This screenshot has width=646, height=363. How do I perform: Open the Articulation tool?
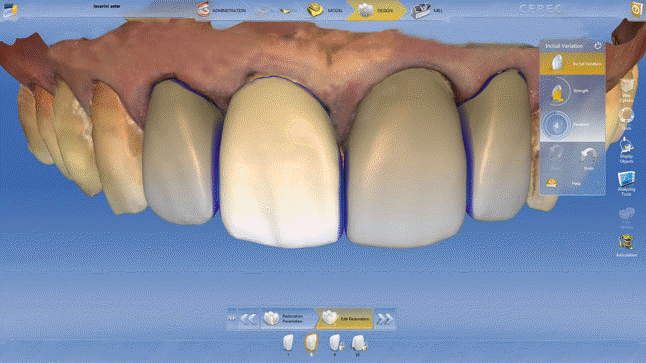626,245
